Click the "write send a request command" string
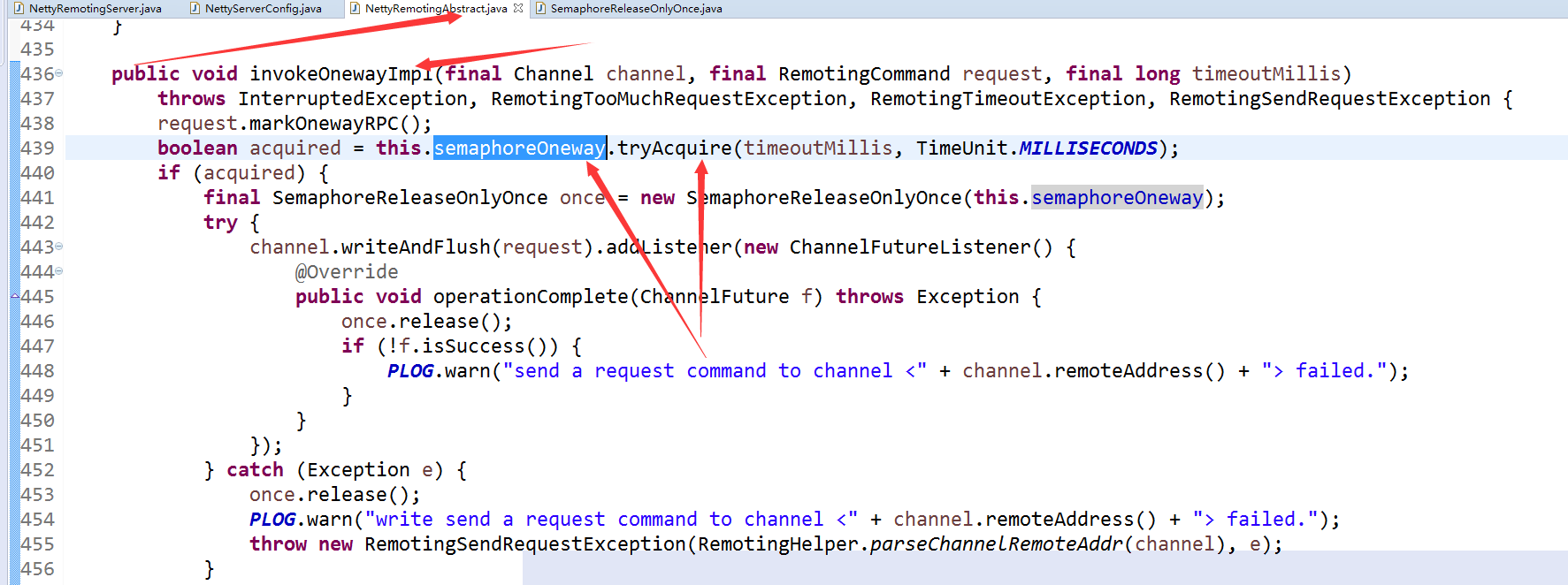 tap(611, 520)
